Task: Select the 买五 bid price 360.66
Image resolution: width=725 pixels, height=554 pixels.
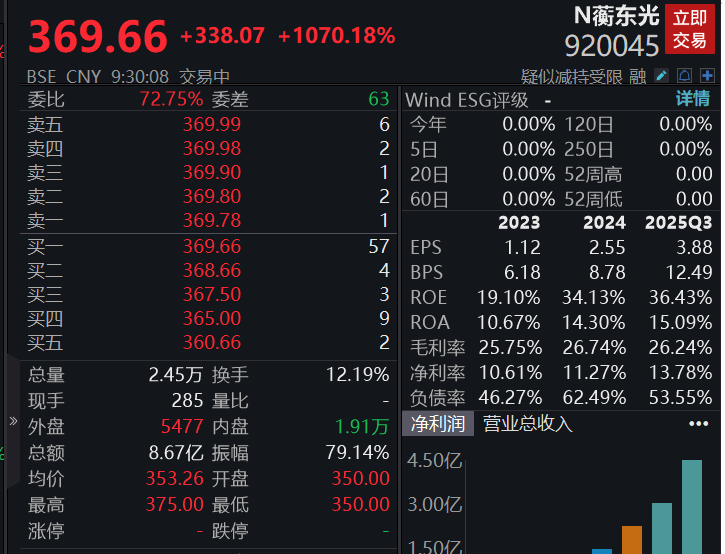Action: pos(211,343)
